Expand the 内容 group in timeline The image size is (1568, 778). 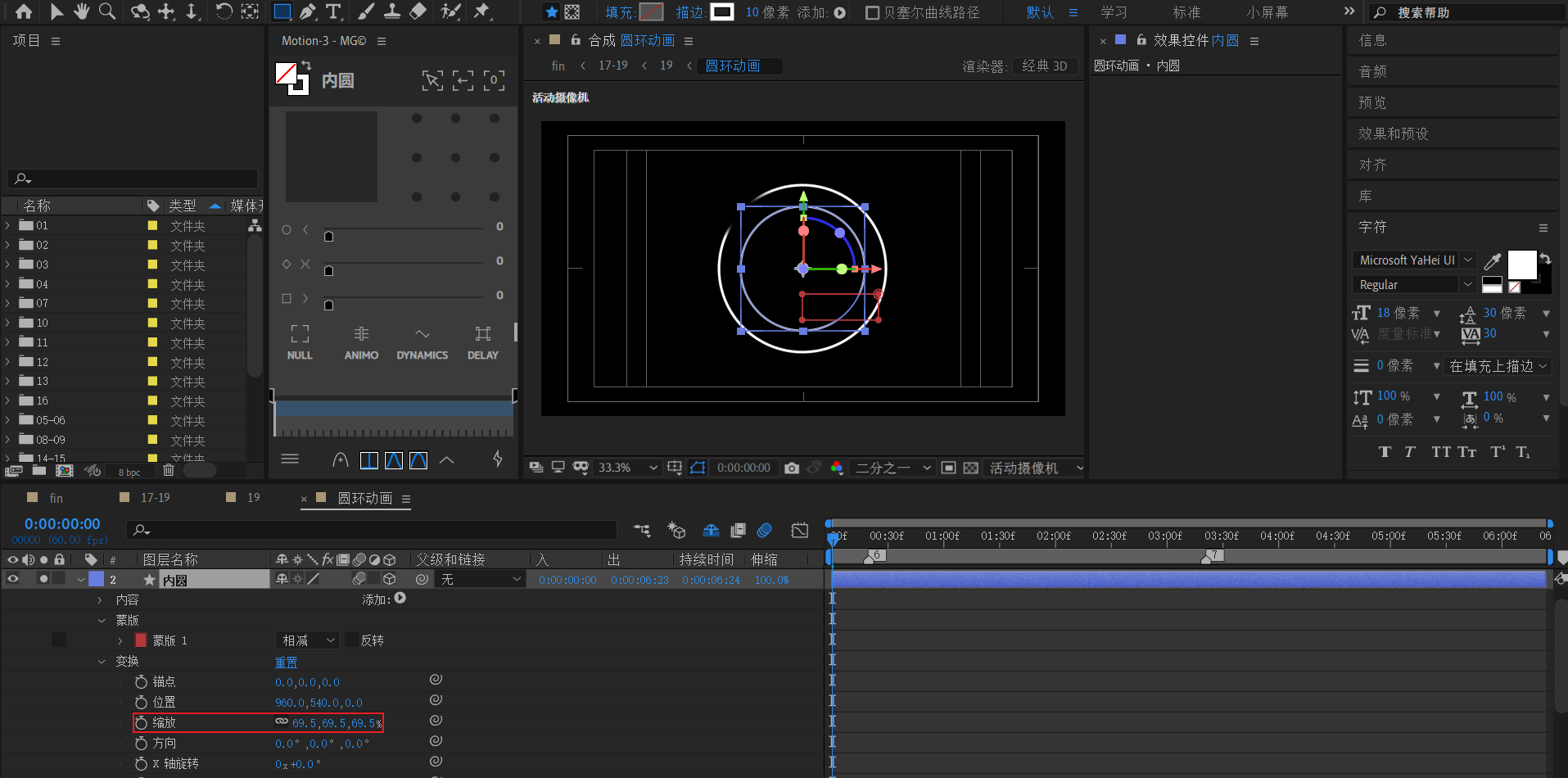101,599
